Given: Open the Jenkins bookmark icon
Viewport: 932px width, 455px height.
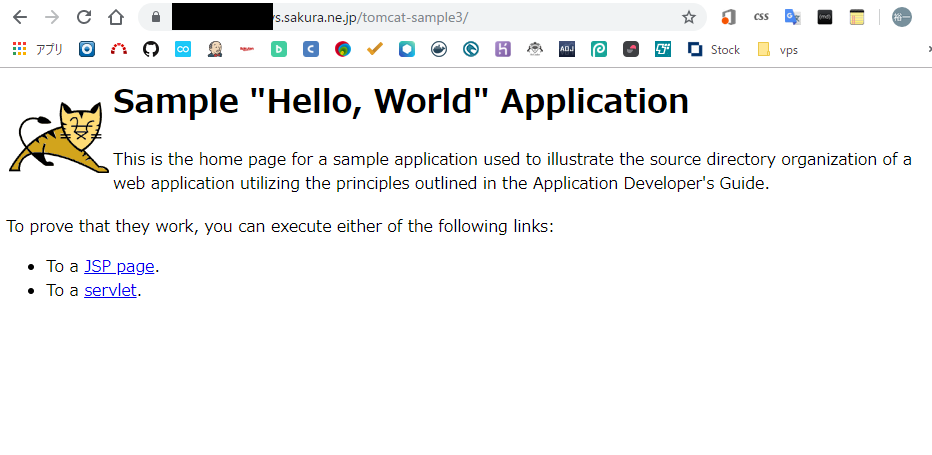Looking at the screenshot, I should (215, 49).
